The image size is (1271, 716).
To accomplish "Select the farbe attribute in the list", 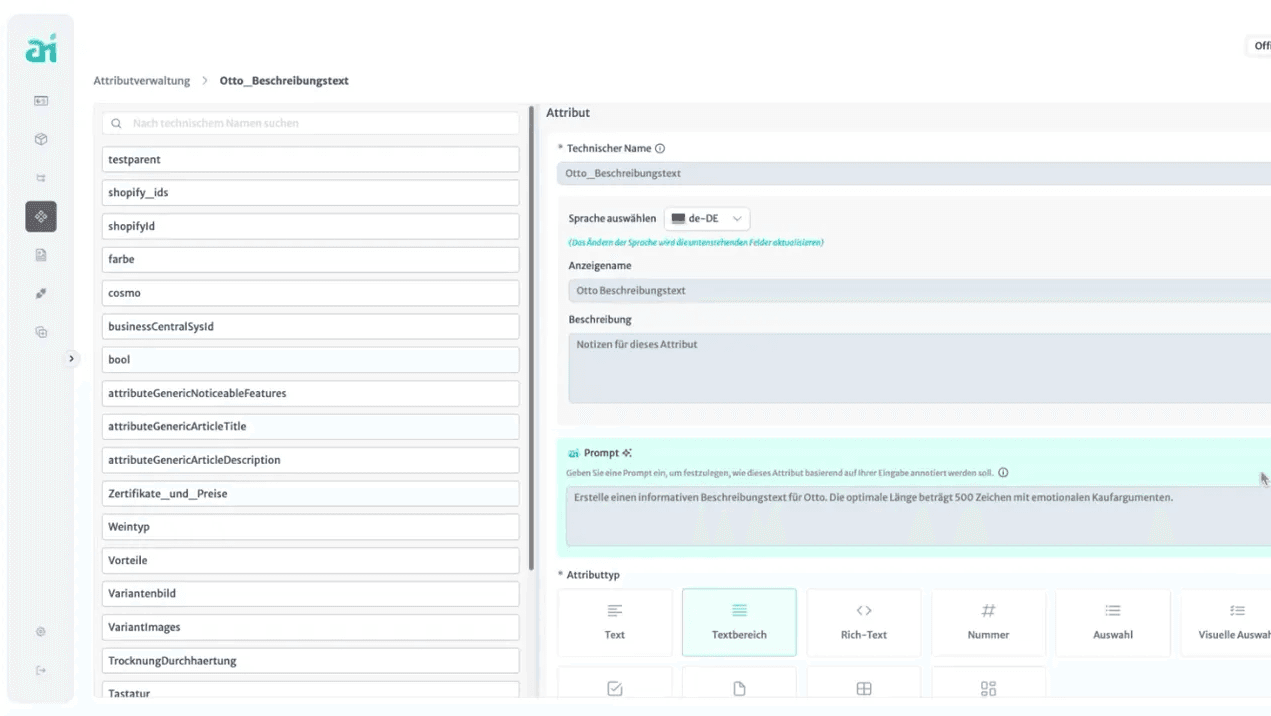I will [x=310, y=259].
